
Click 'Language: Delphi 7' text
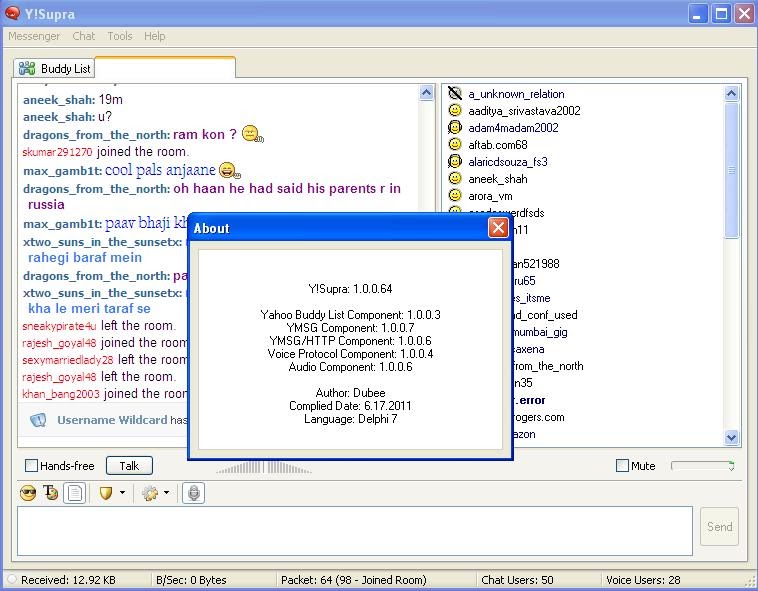[350, 419]
